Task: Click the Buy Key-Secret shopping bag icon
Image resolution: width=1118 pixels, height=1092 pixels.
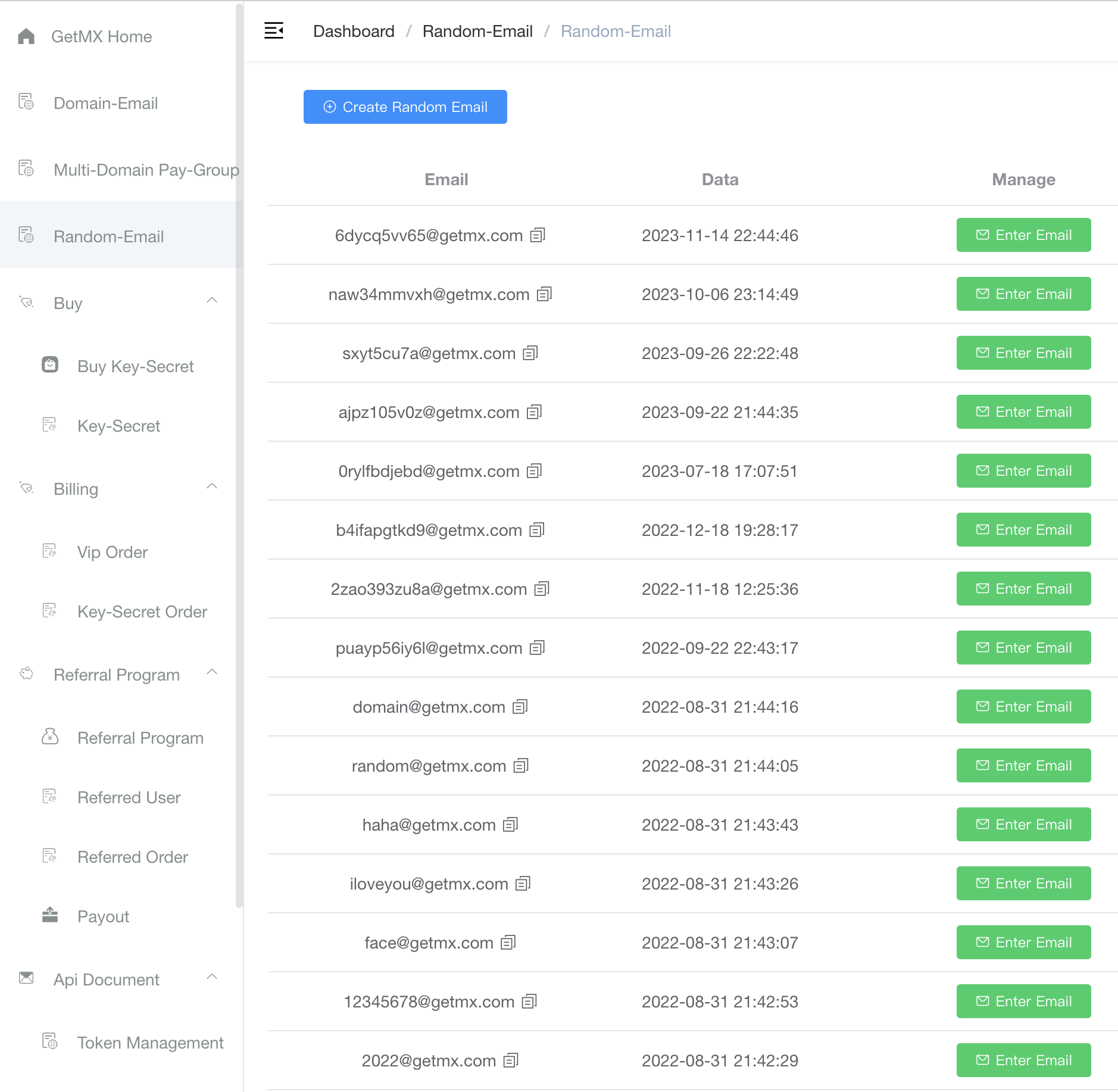Action: [50, 364]
